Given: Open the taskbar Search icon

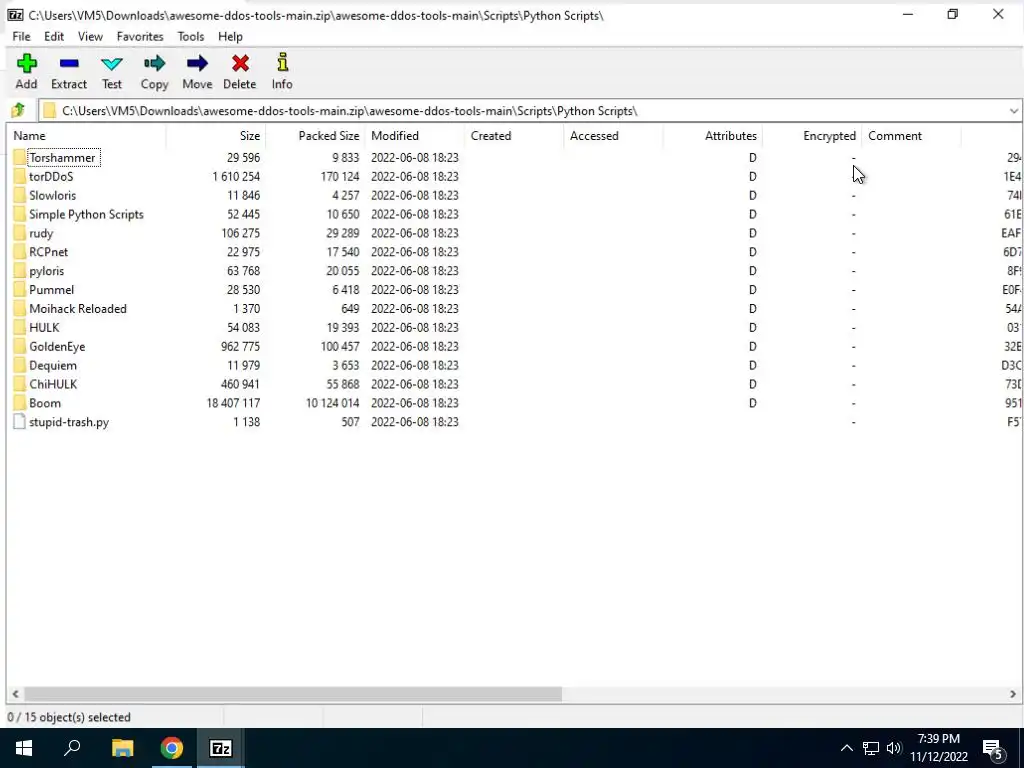Looking at the screenshot, I should click(x=72, y=748).
